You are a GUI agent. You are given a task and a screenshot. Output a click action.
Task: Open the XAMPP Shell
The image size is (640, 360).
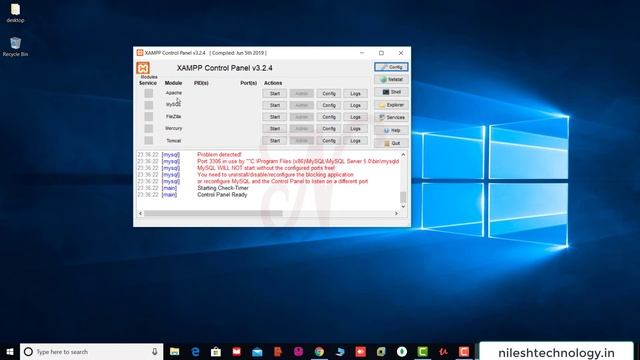pyautogui.click(x=391, y=92)
